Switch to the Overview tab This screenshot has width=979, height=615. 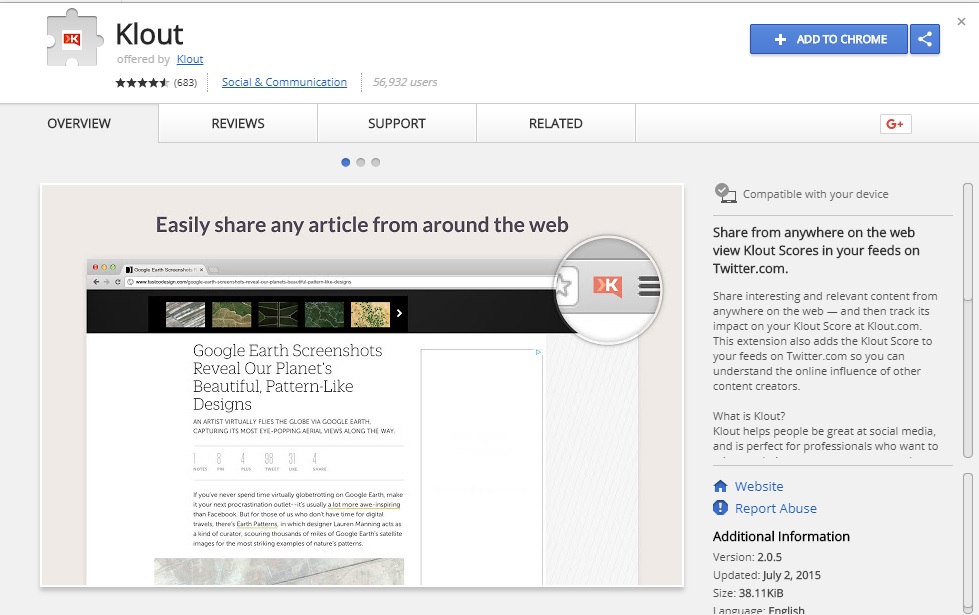tap(79, 124)
